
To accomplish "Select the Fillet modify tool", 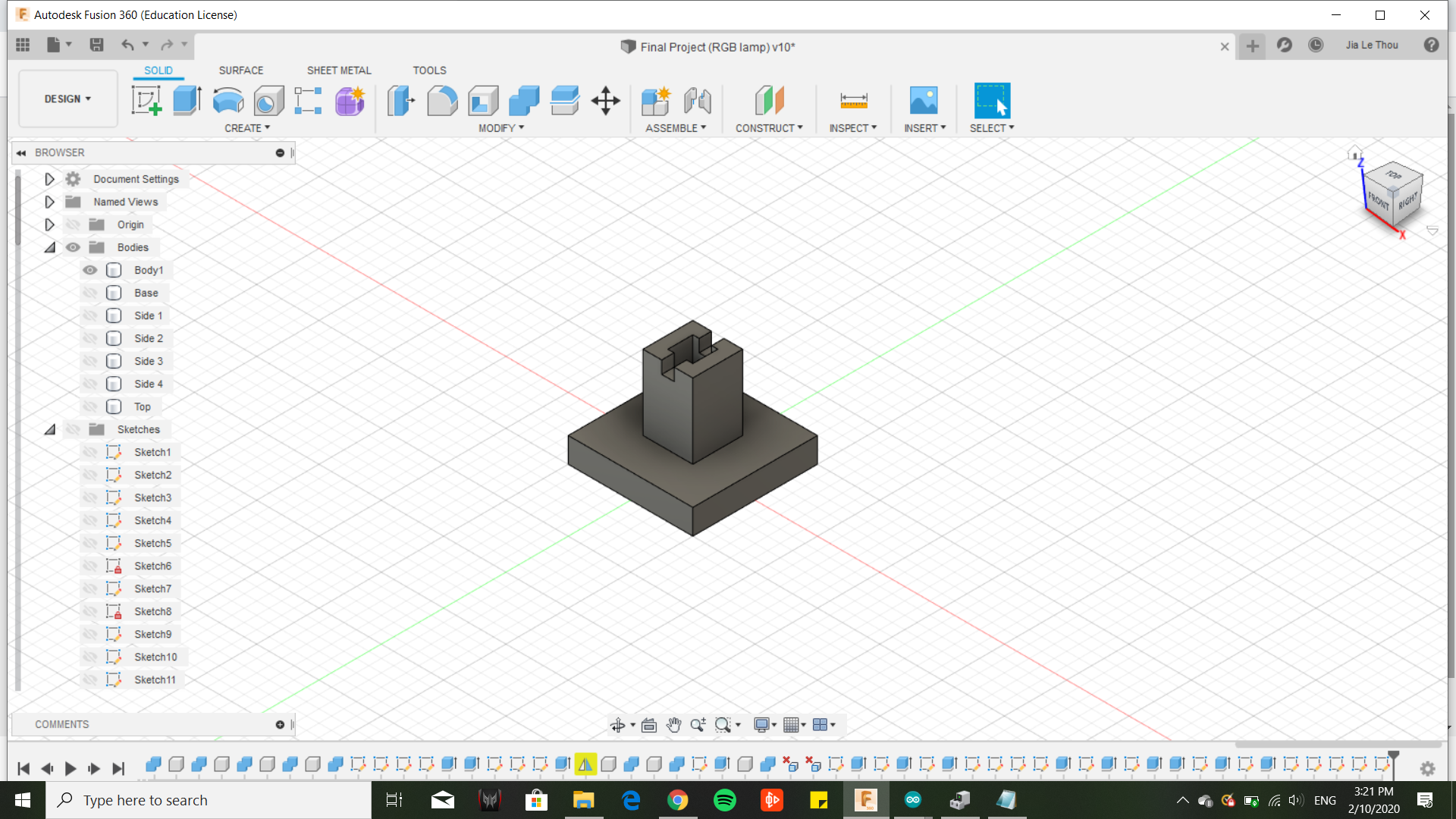I will pyautogui.click(x=441, y=100).
